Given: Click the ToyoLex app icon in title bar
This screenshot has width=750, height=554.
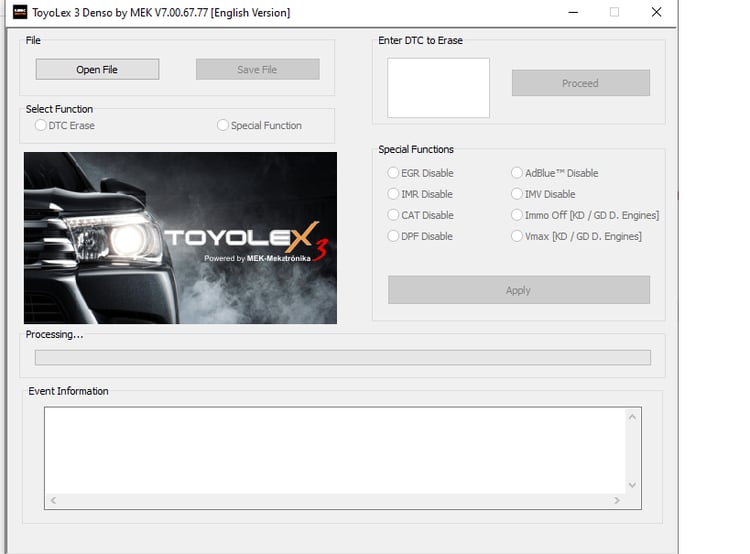Looking at the screenshot, I should (x=20, y=12).
